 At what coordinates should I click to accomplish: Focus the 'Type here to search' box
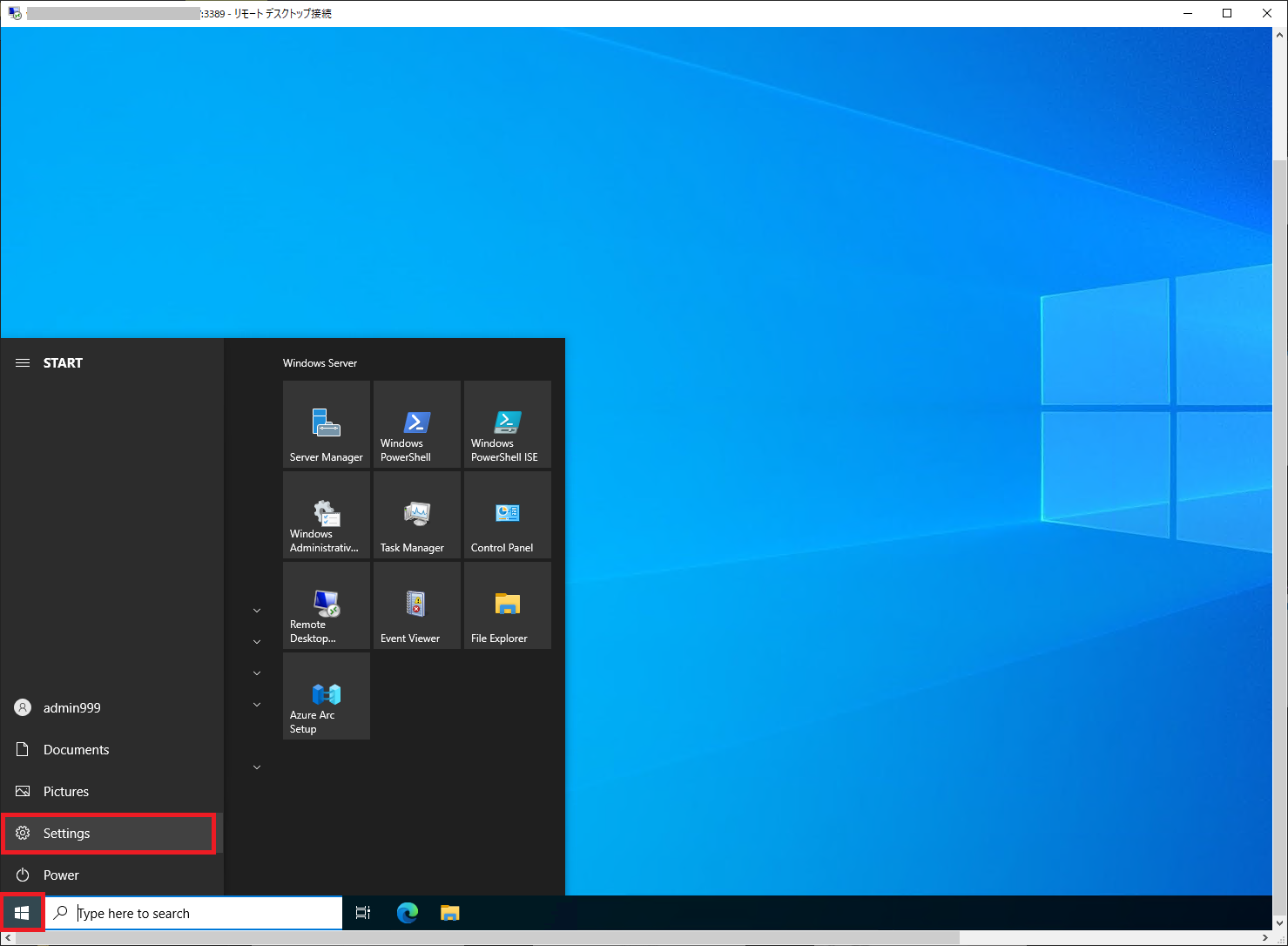point(193,913)
